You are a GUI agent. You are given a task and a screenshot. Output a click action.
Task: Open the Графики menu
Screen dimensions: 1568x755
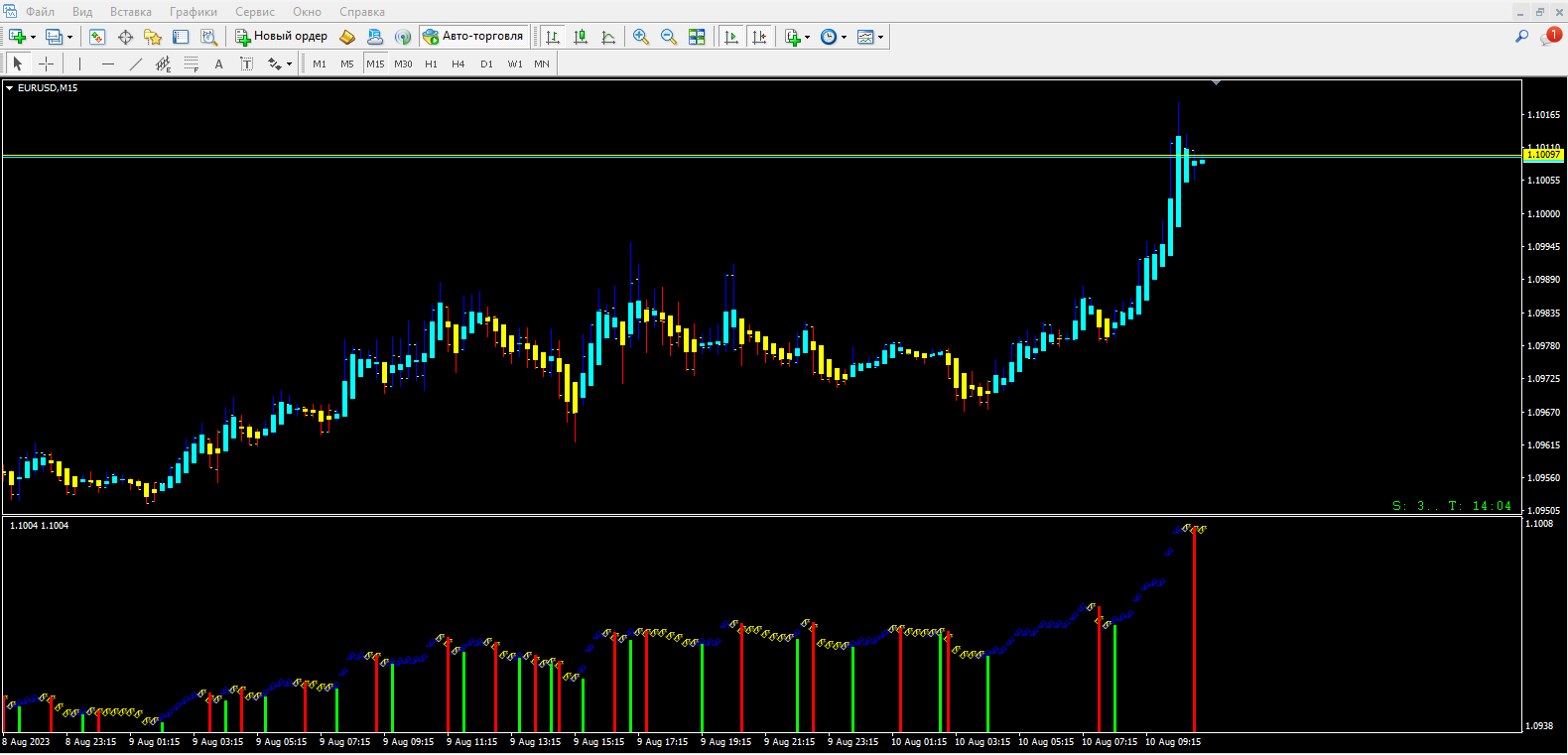pyautogui.click(x=194, y=12)
